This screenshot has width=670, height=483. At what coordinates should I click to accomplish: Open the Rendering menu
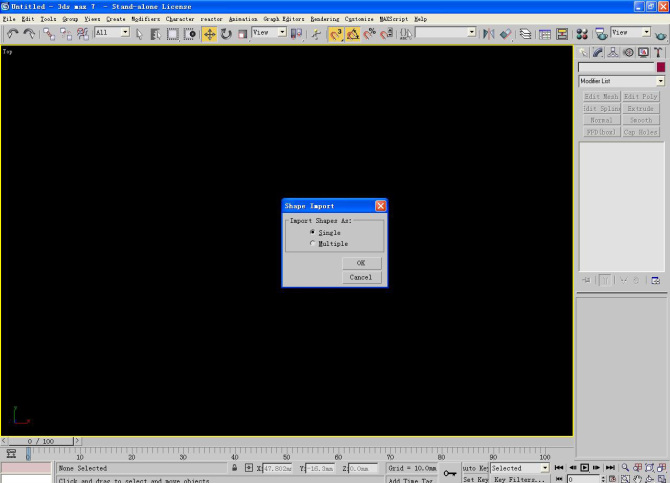click(325, 19)
